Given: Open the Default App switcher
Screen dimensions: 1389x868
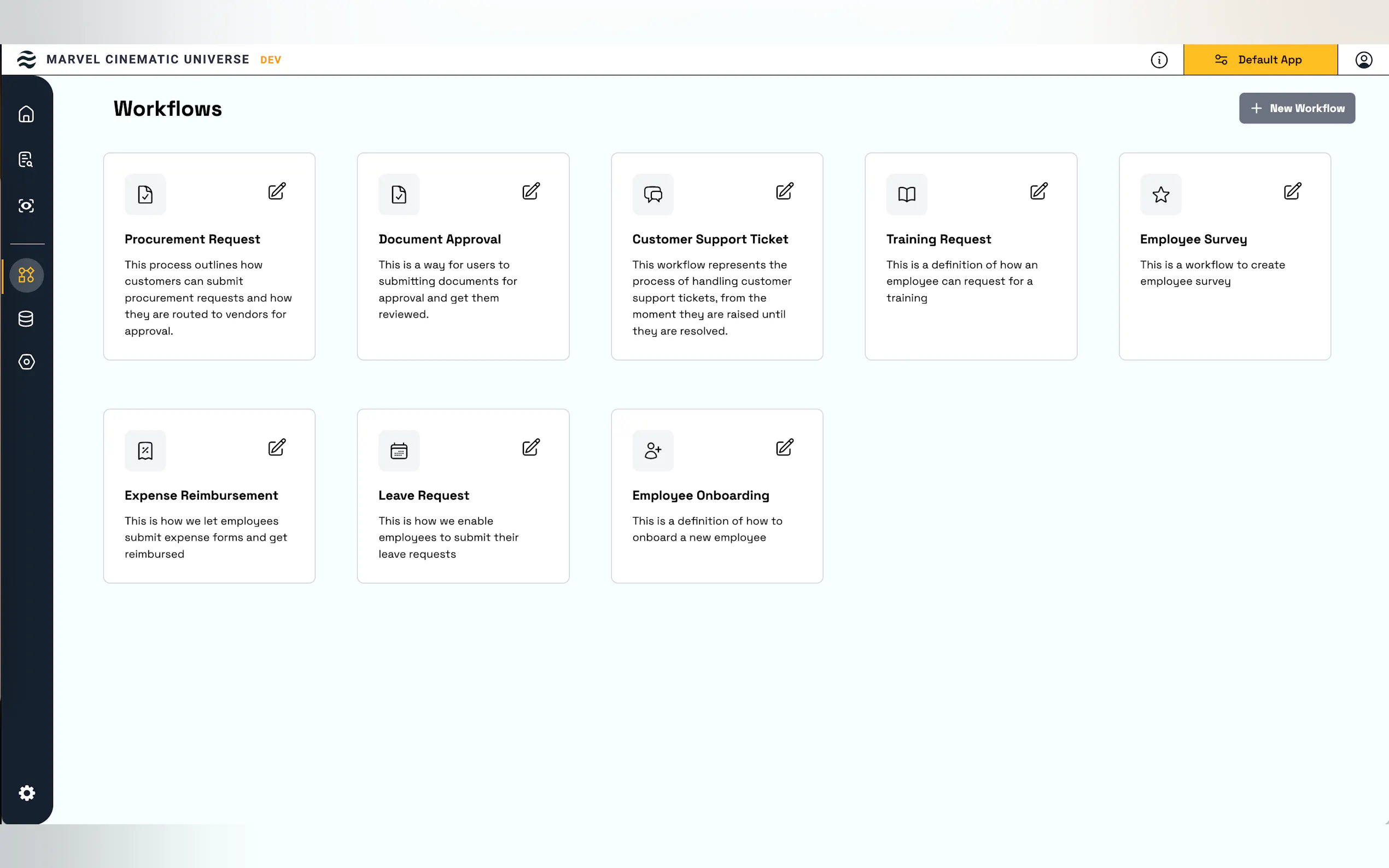Looking at the screenshot, I should (x=1260, y=60).
